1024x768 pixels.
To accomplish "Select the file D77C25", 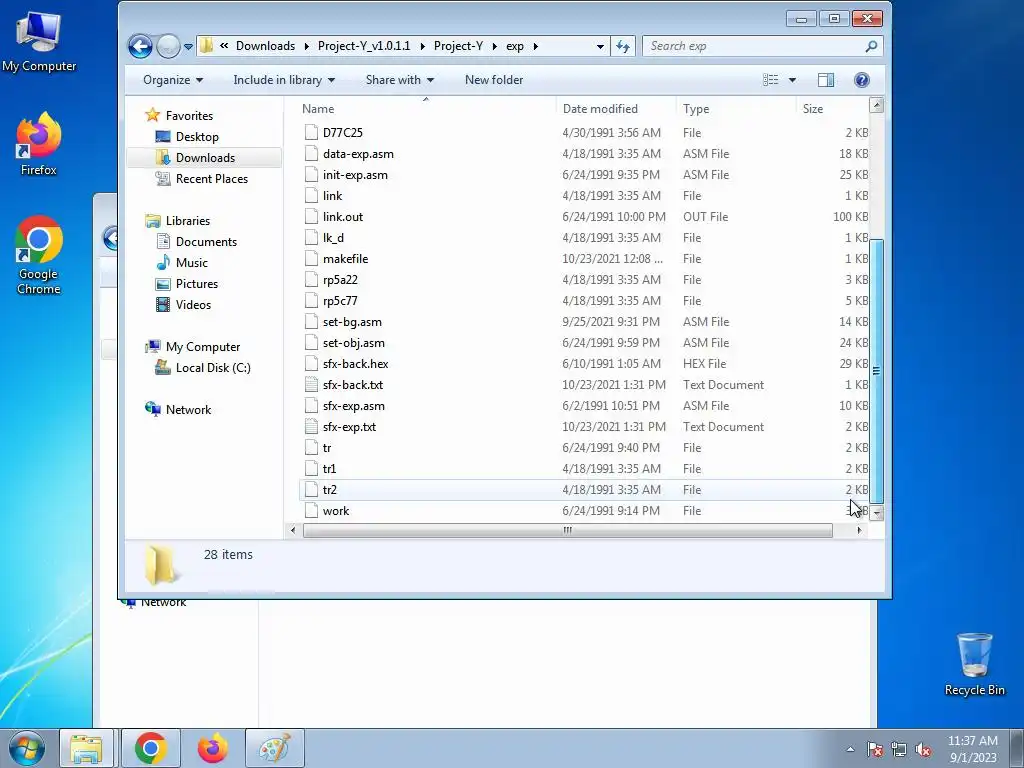I will point(342,133).
